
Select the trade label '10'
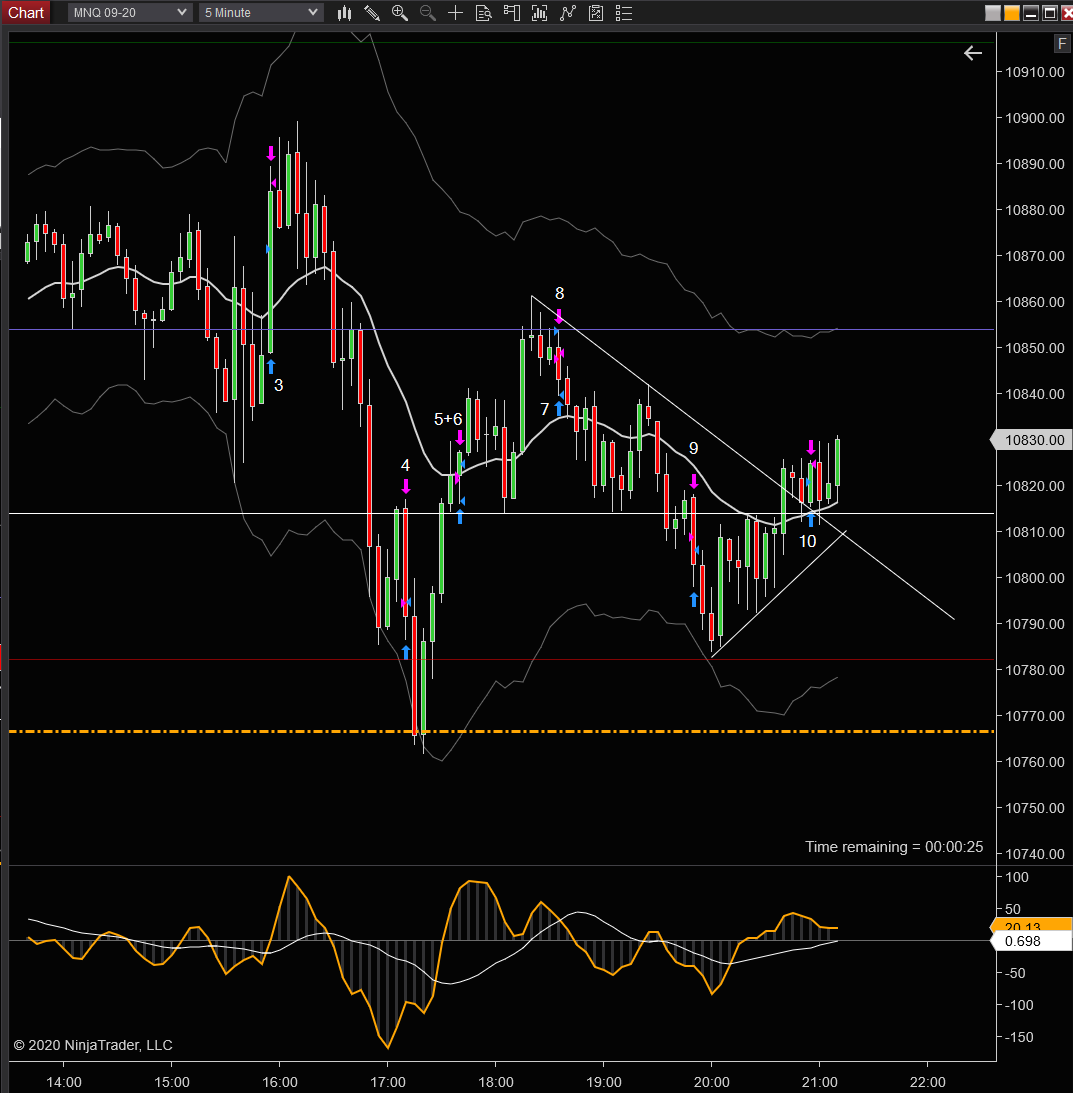point(807,541)
